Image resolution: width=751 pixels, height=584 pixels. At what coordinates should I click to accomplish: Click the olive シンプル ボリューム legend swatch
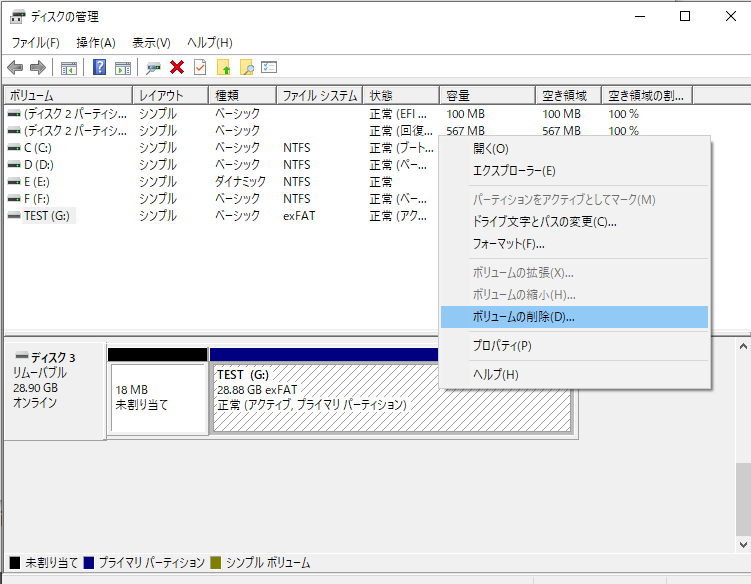tap(216, 562)
